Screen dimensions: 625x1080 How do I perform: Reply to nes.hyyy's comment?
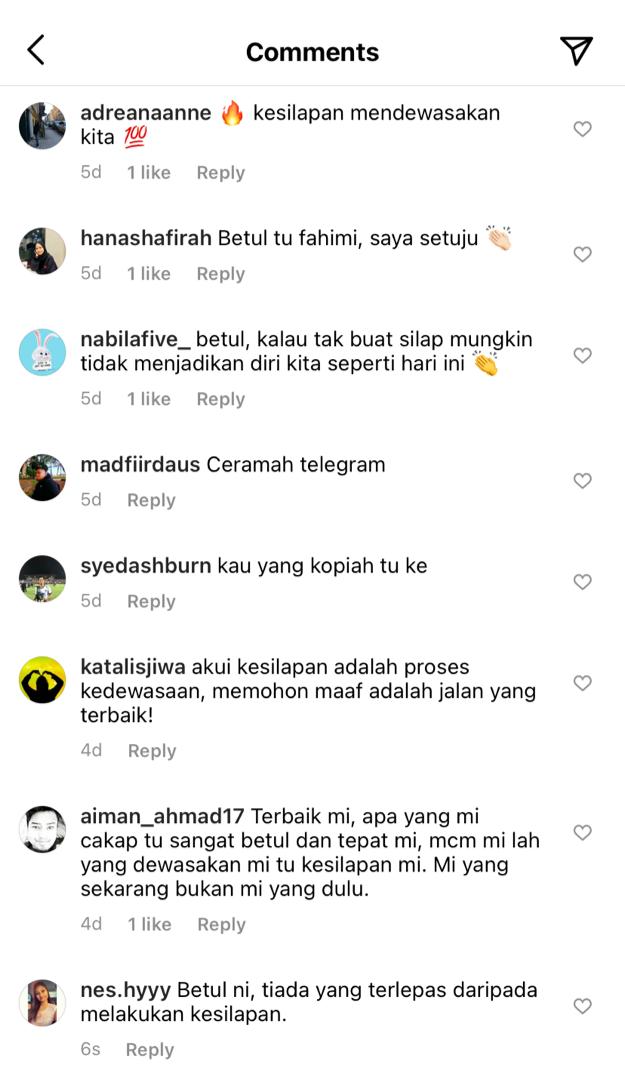[x=150, y=1050]
